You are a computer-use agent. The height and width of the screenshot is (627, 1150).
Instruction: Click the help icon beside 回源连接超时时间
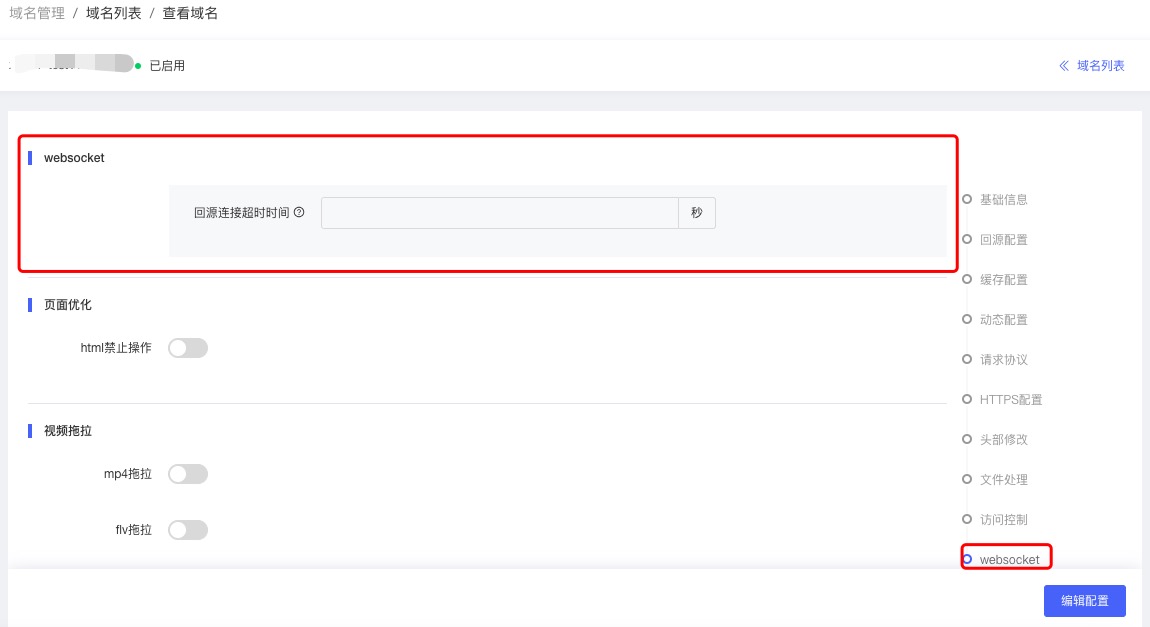(x=299, y=213)
